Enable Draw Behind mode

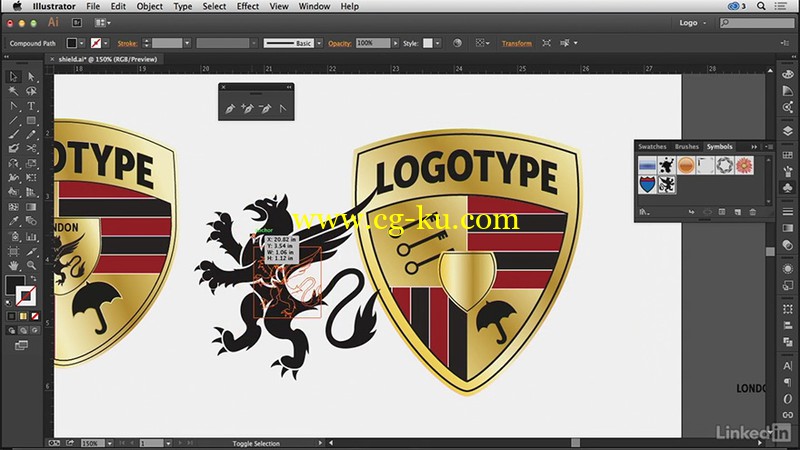(x=23, y=330)
